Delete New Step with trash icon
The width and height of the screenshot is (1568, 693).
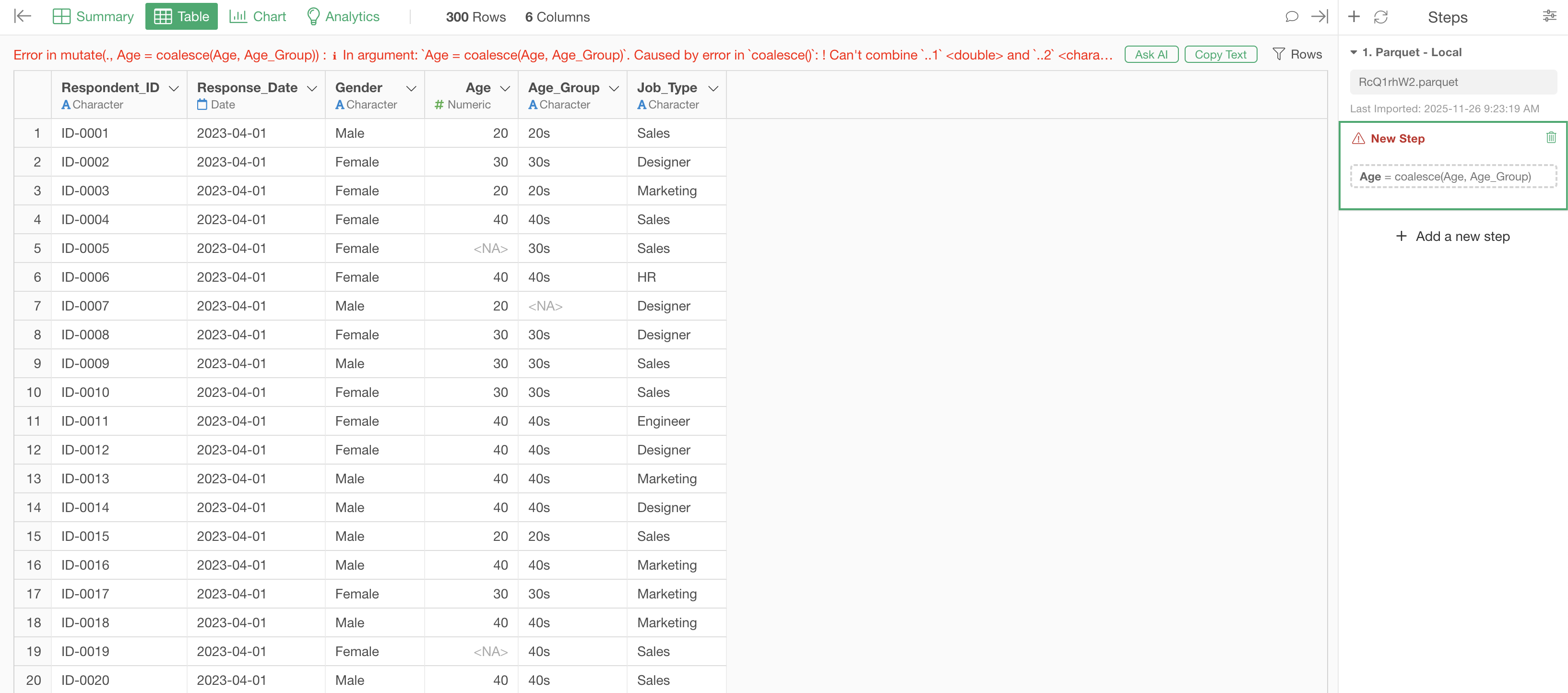tap(1551, 138)
